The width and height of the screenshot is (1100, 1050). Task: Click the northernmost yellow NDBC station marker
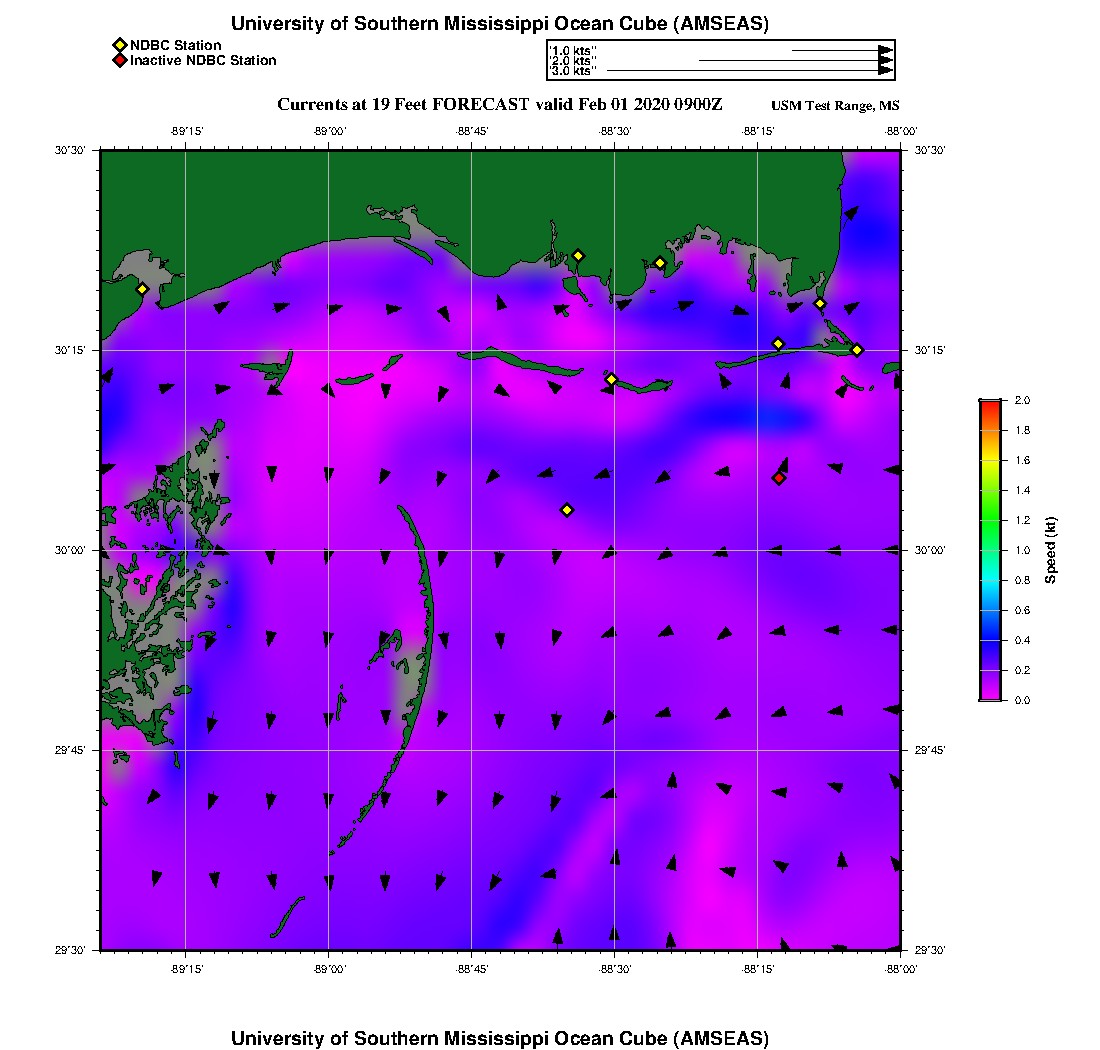(x=578, y=255)
